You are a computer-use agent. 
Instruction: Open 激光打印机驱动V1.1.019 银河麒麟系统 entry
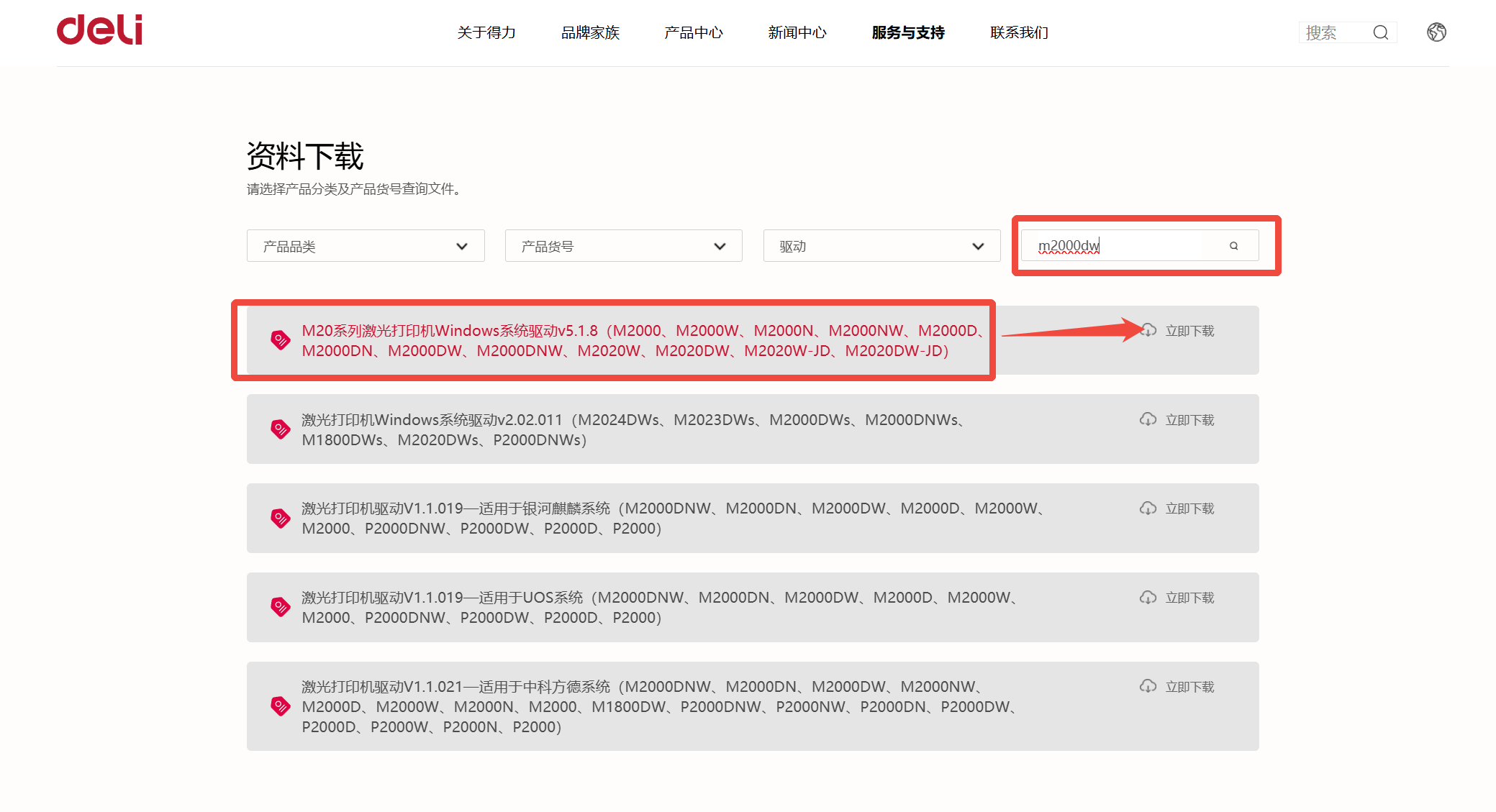point(674,519)
